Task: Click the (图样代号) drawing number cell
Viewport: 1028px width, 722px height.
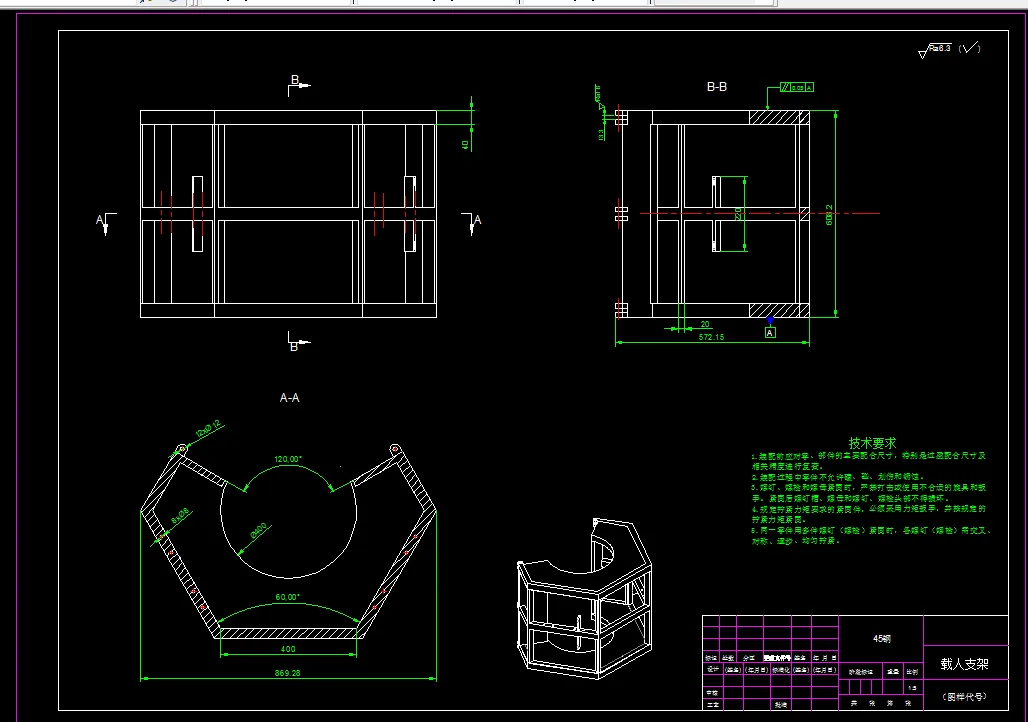Action: click(x=964, y=697)
